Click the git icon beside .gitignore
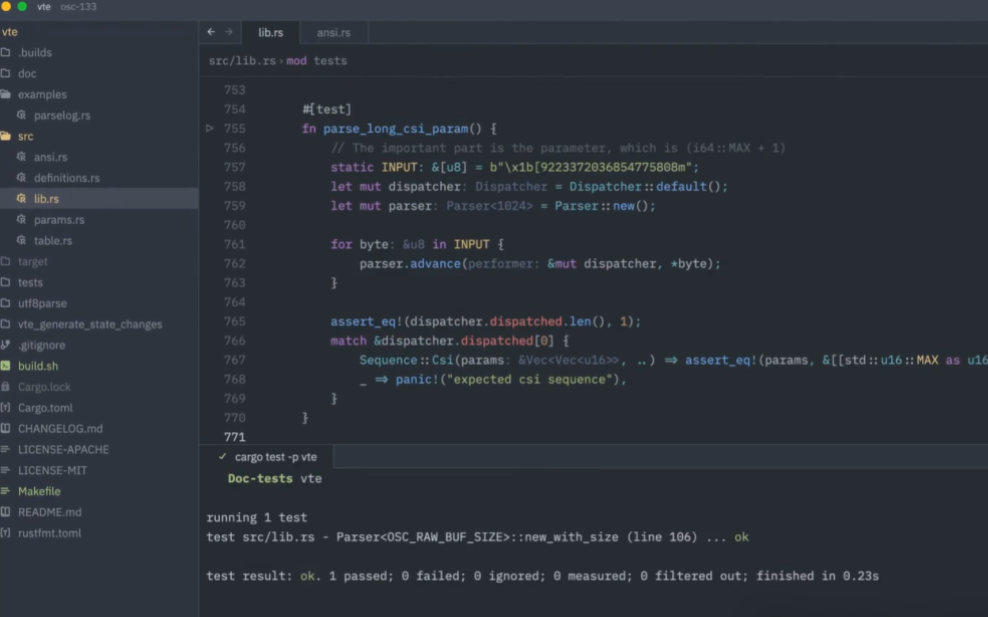 coord(6,345)
